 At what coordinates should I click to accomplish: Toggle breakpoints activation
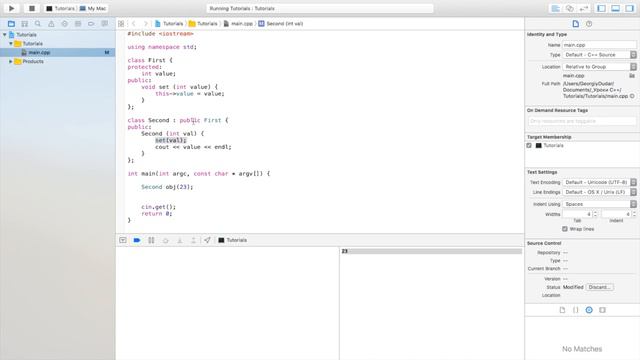click(137, 240)
